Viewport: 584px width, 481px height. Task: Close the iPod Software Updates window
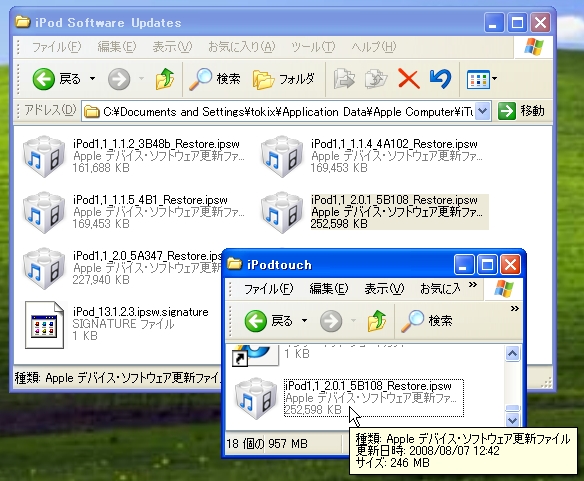tap(540, 23)
